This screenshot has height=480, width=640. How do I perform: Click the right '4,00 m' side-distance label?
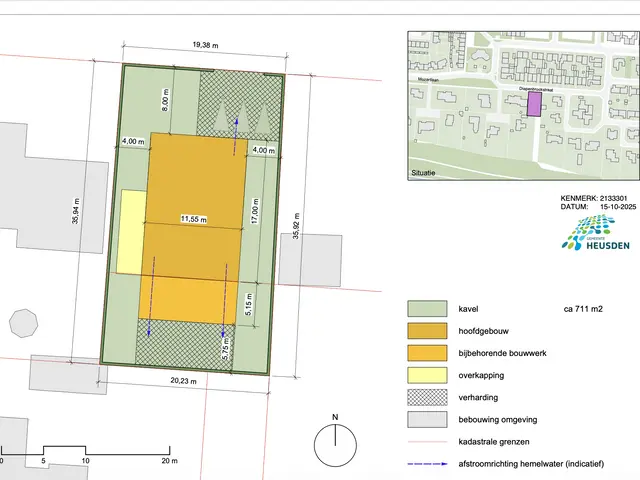[264, 150]
